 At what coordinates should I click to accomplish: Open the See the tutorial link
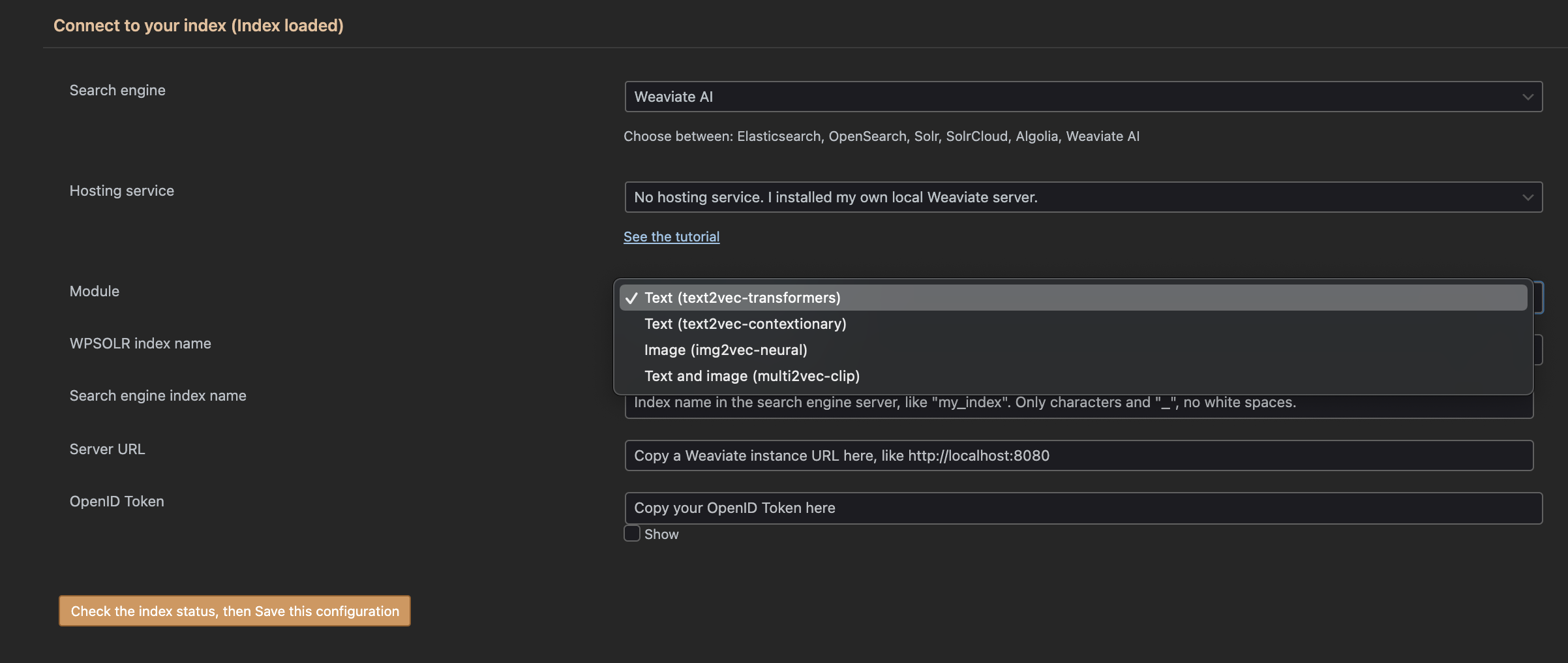(671, 236)
